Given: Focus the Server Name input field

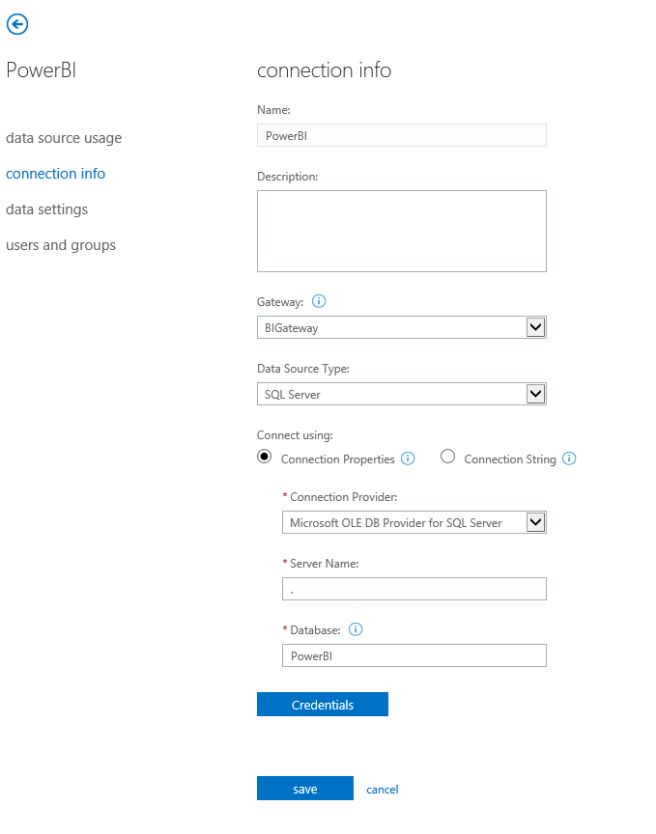Looking at the screenshot, I should pyautogui.click(x=414, y=589).
